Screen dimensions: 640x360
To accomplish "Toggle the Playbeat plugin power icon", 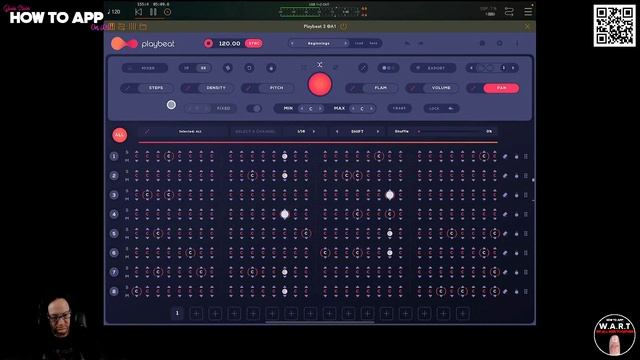I will tap(344, 27).
